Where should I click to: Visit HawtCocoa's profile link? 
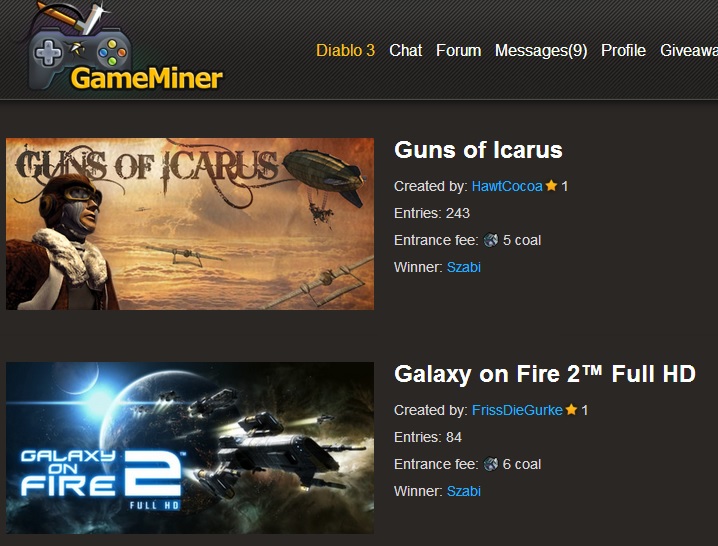[x=507, y=186]
